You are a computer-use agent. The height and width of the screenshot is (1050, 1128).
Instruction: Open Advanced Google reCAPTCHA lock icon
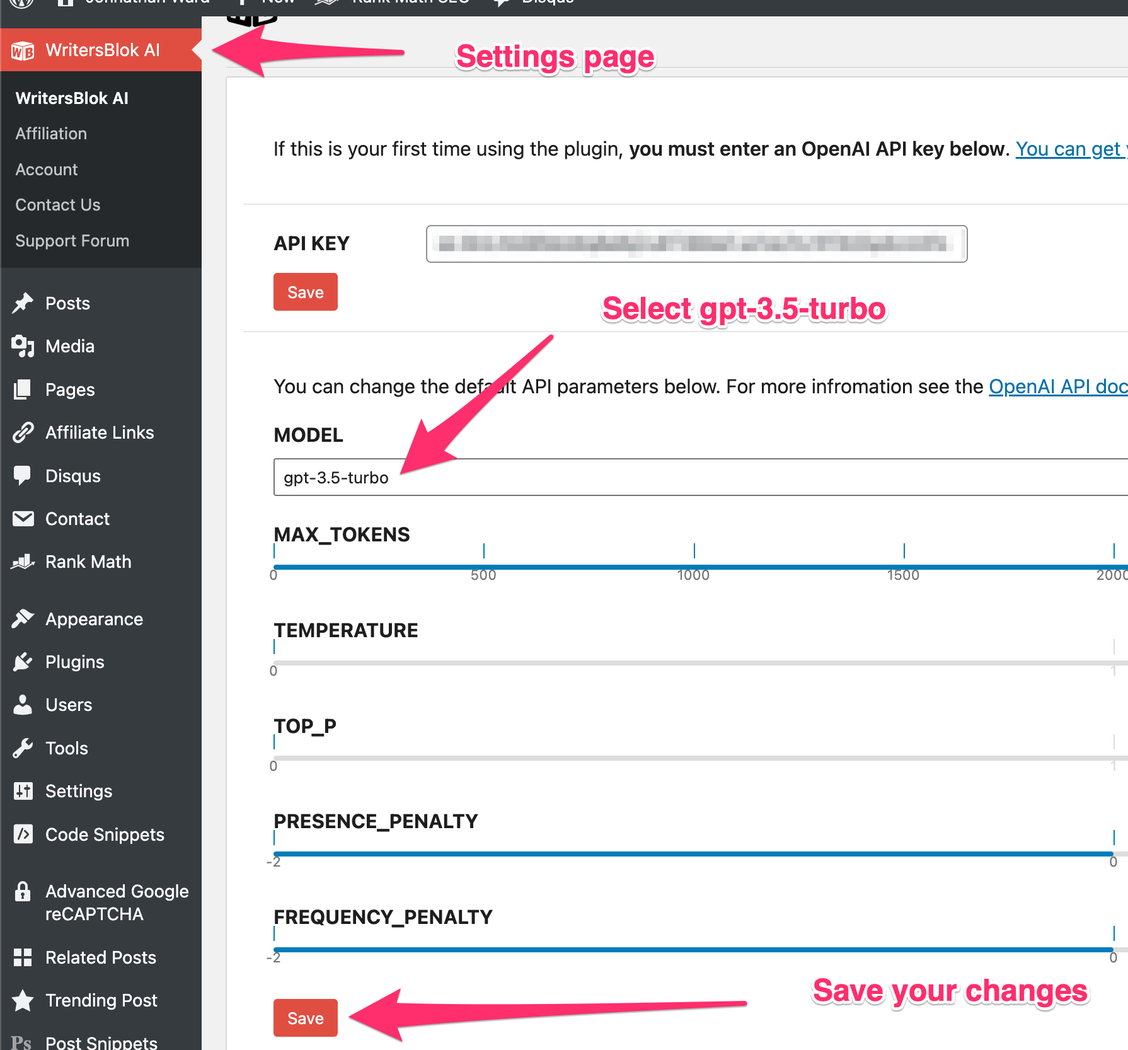pyautogui.click(x=24, y=891)
